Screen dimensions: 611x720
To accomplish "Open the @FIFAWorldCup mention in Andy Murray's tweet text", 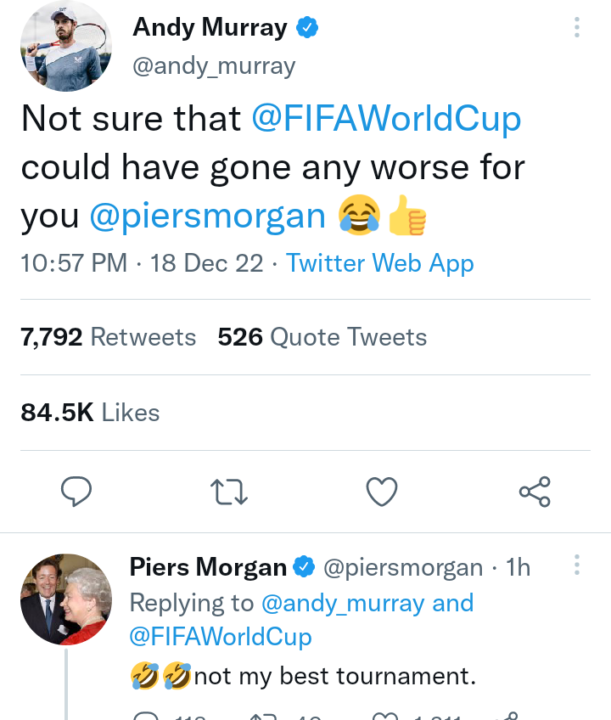I will click(x=386, y=120).
